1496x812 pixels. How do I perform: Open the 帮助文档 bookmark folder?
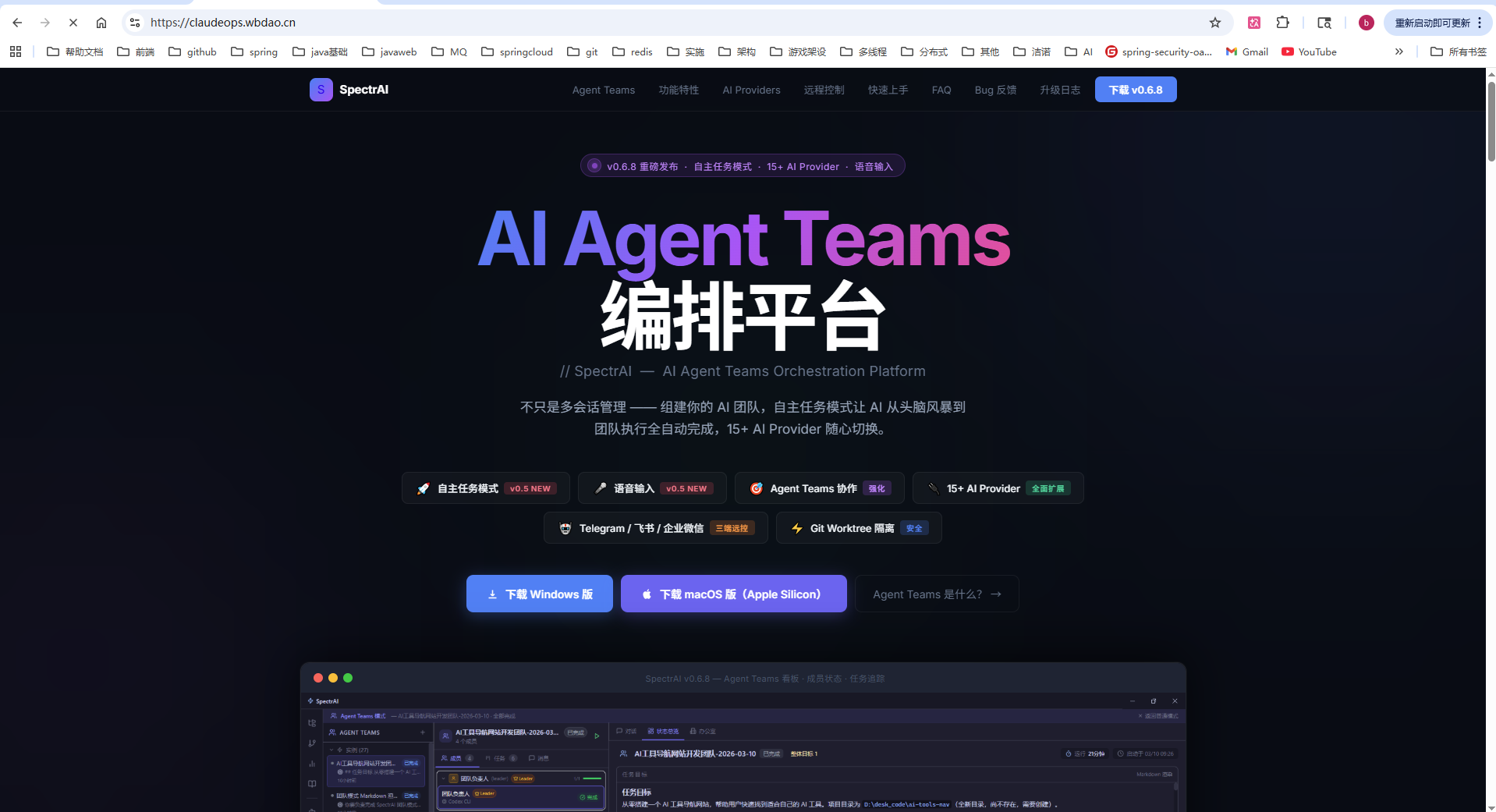(x=75, y=51)
